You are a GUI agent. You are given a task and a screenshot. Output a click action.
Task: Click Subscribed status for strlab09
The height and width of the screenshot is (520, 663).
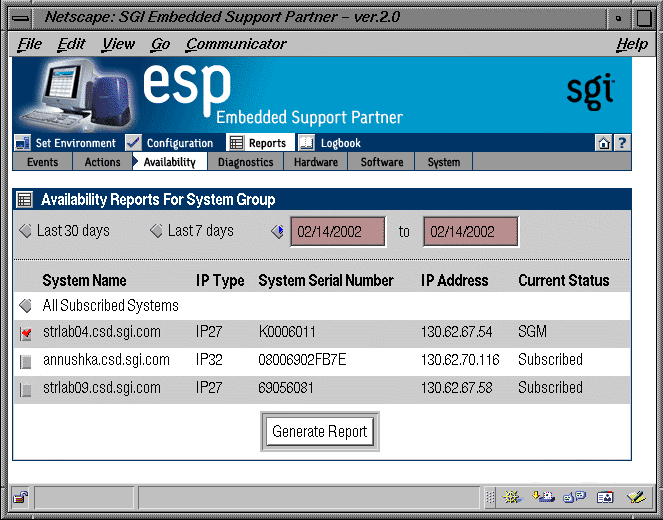click(x=551, y=388)
